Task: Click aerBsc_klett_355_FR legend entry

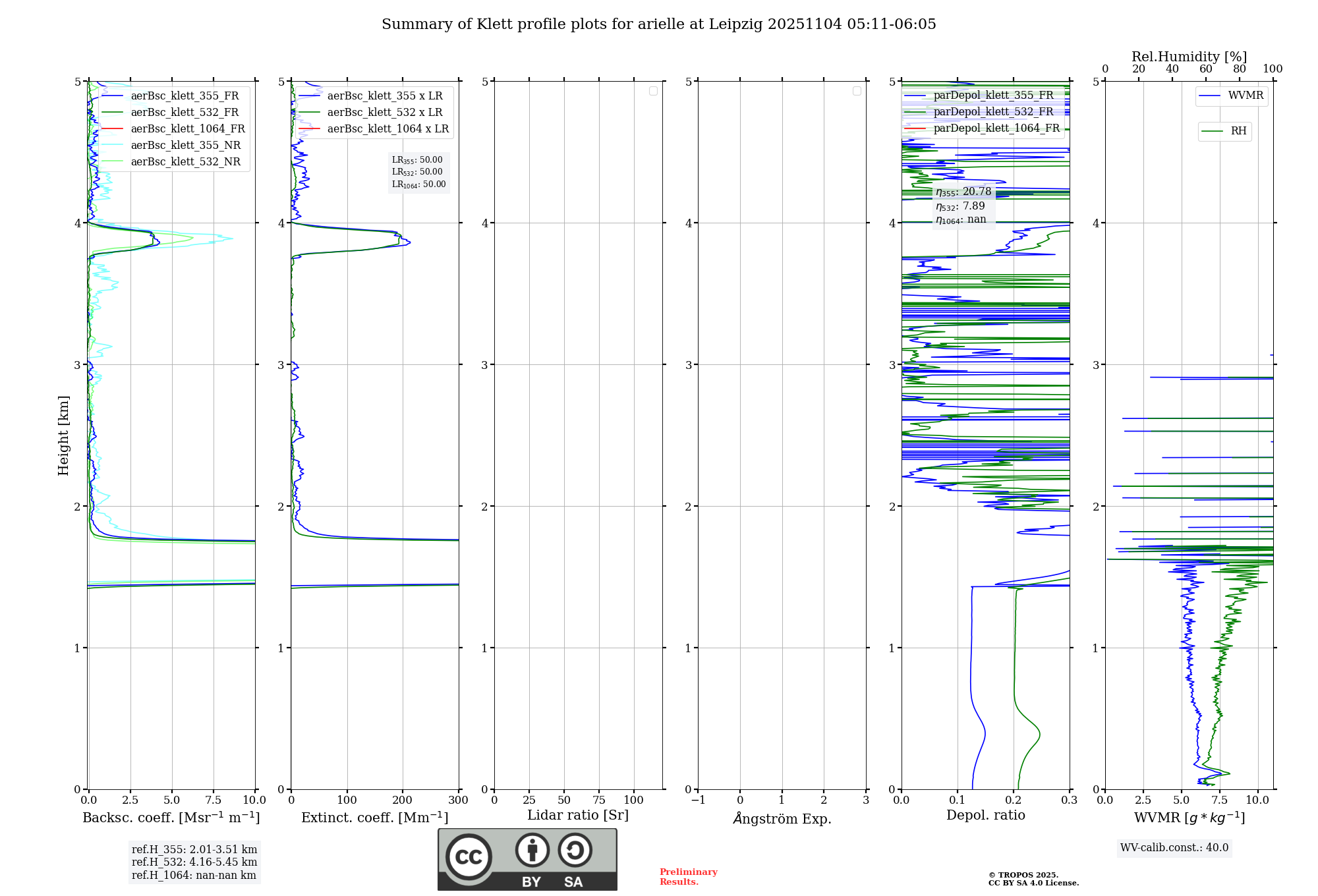Action: [185, 96]
